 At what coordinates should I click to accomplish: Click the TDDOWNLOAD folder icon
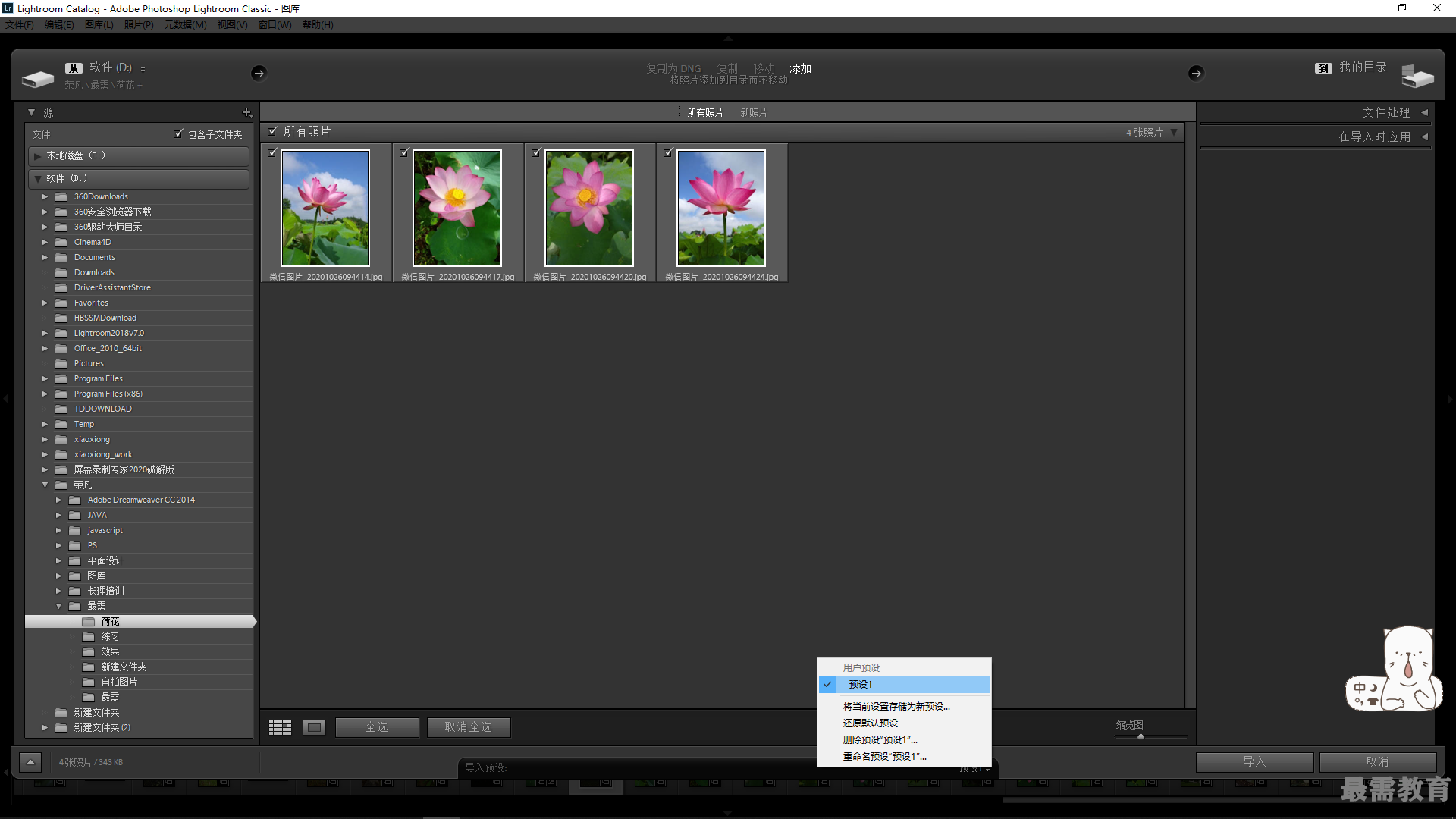61,409
